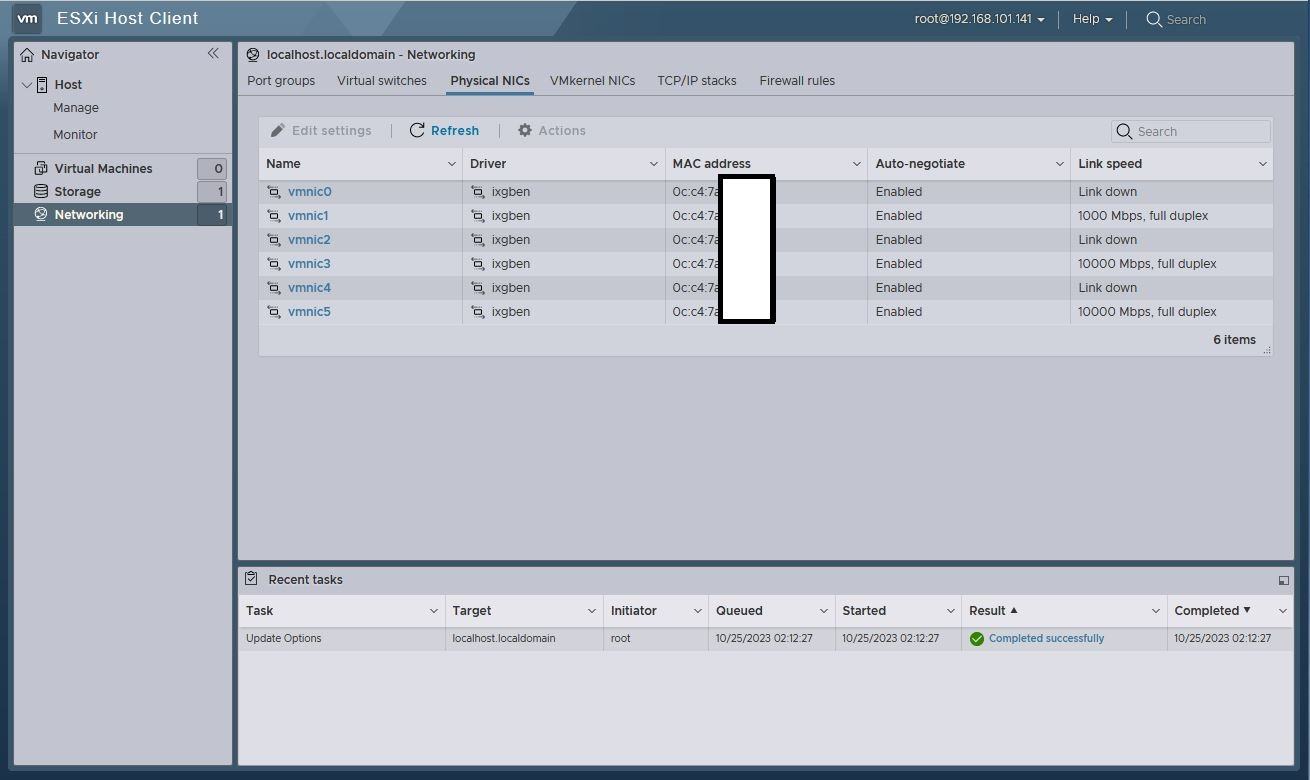Click the Recent tasks clipboard icon
Screen dimensions: 1310x780
point(252,578)
